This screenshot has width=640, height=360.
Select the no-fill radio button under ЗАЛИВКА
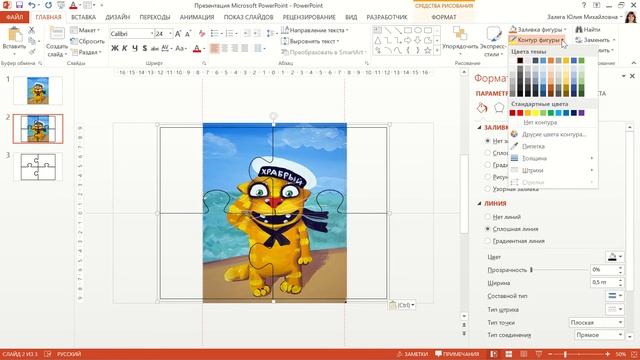[487, 141]
